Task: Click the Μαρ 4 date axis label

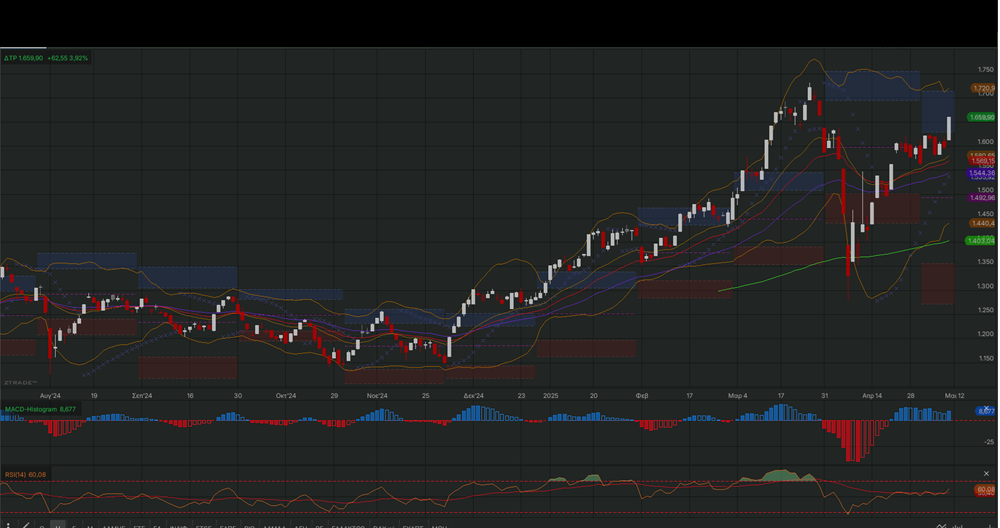Action: [x=738, y=395]
